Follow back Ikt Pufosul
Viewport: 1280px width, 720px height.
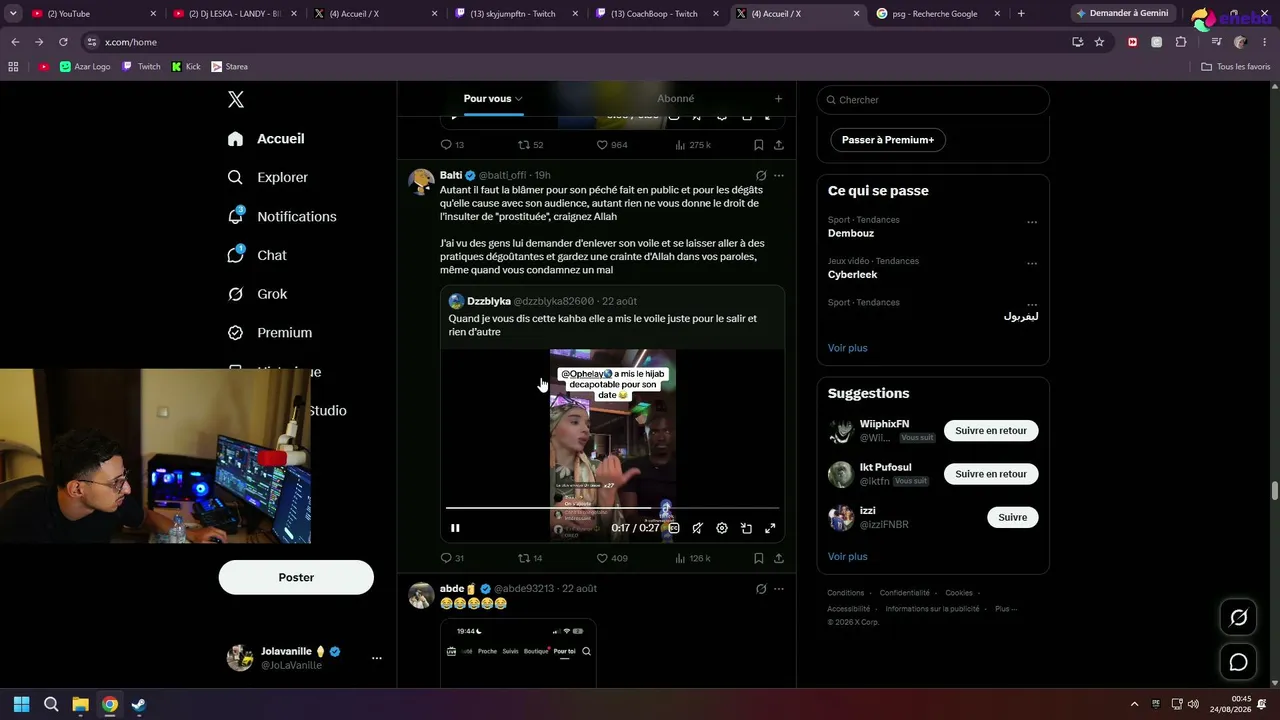click(991, 474)
